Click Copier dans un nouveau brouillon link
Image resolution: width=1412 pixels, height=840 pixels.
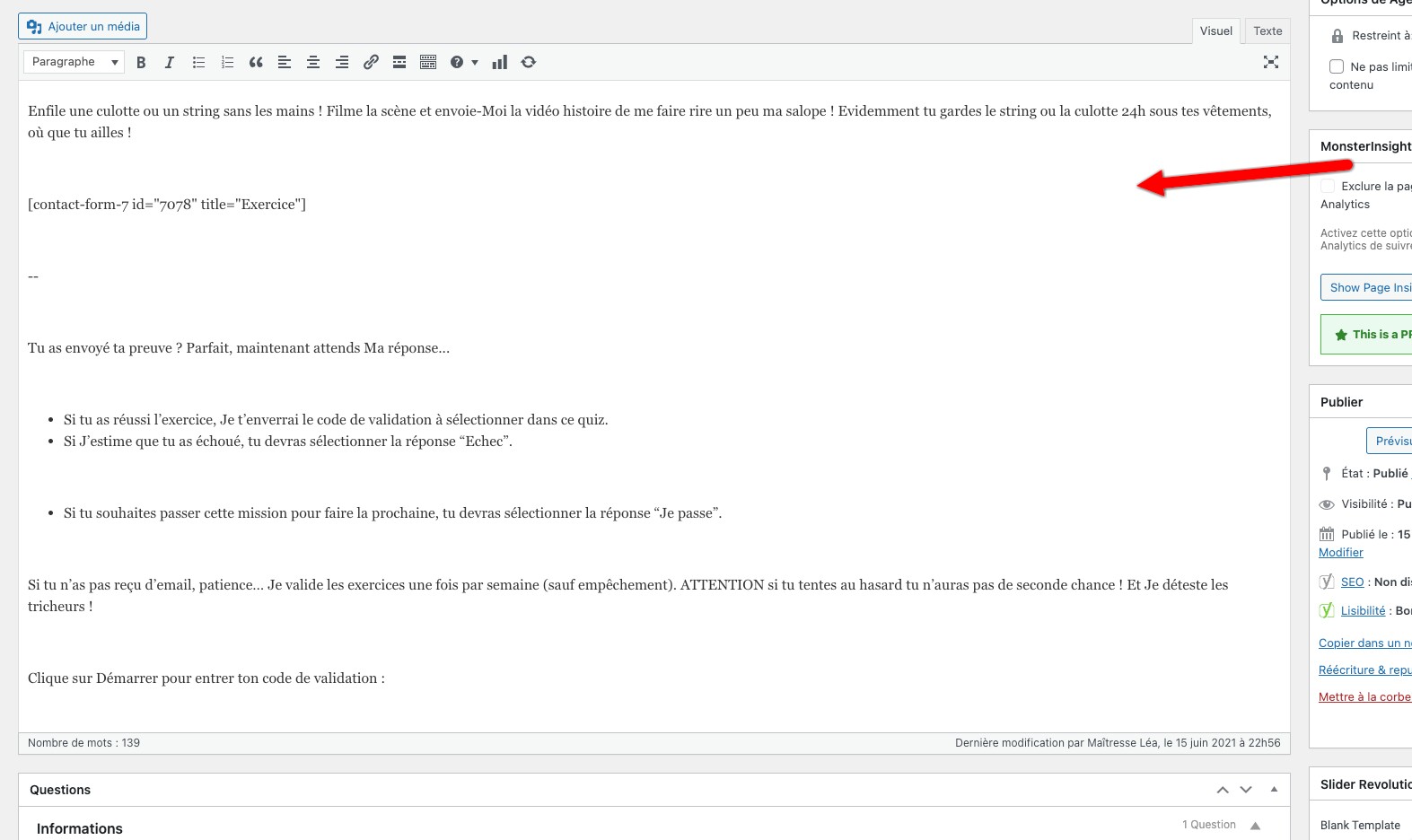pyautogui.click(x=1364, y=643)
